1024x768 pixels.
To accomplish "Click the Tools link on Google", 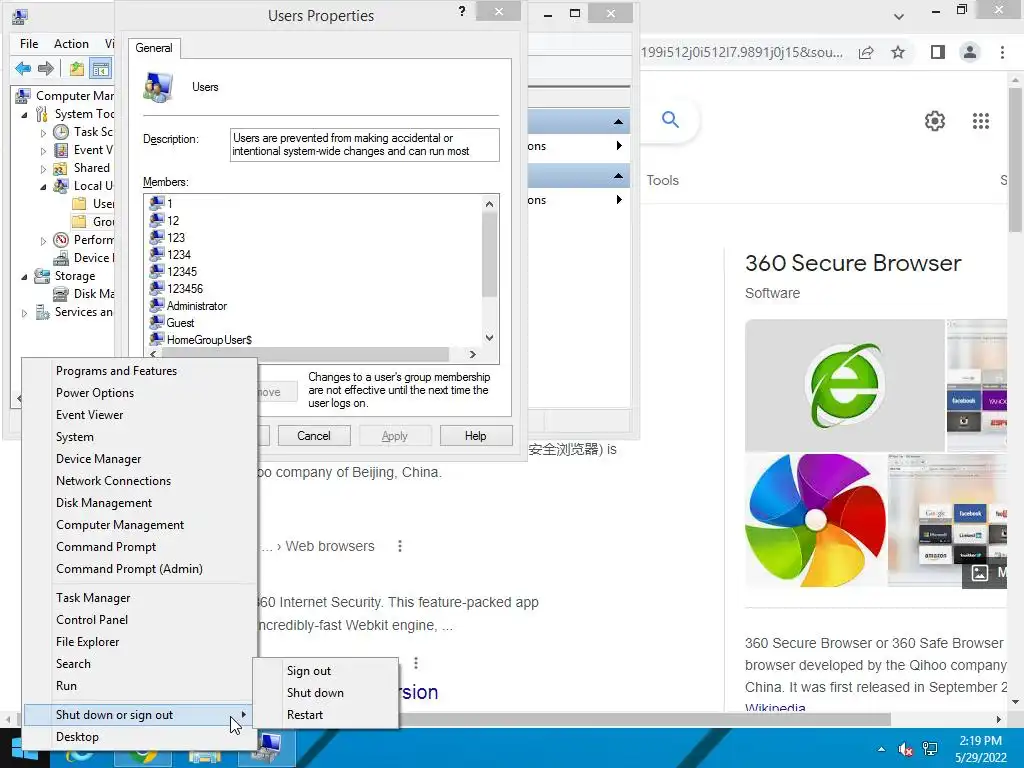I will 663,180.
